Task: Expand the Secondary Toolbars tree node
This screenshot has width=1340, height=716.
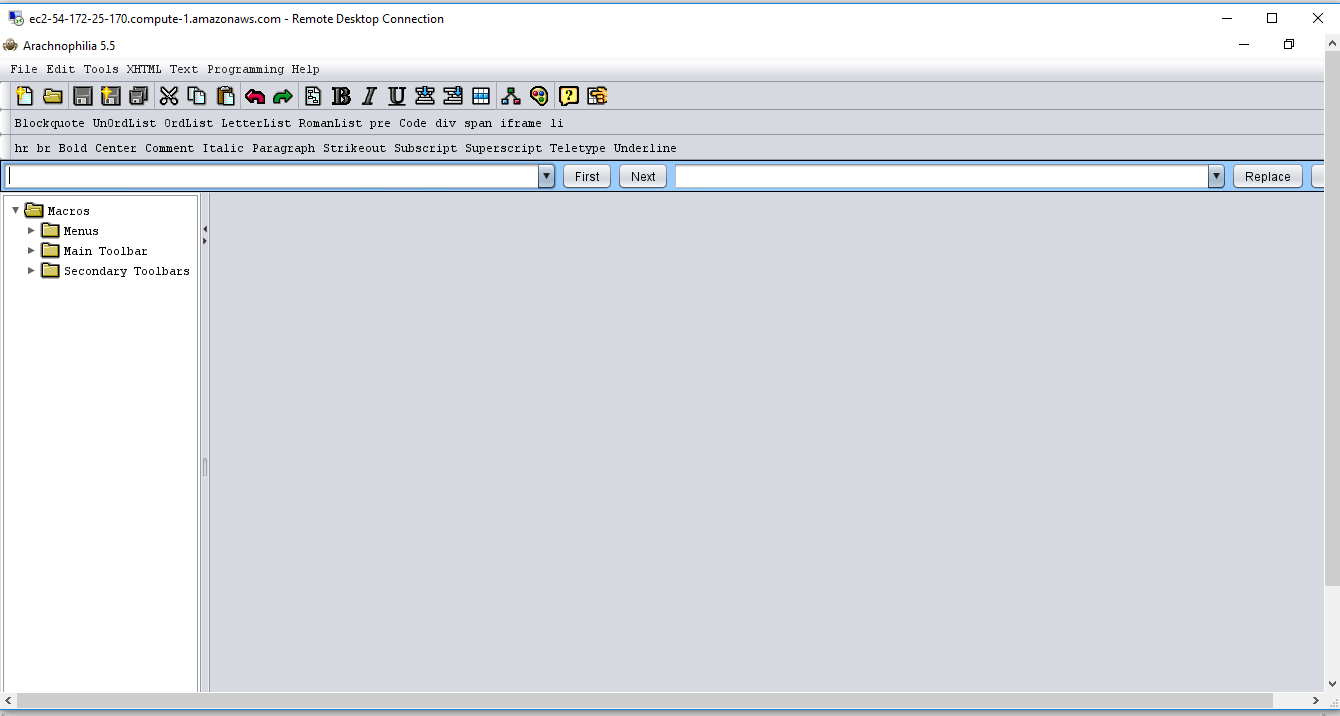Action: [x=31, y=271]
